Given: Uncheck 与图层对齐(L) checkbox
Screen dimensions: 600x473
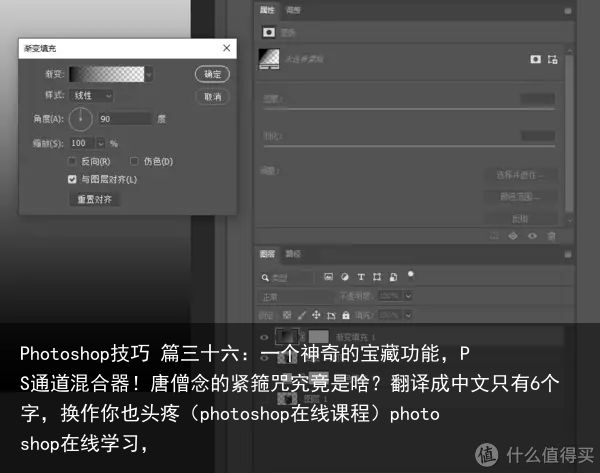Looking at the screenshot, I should point(72,179).
